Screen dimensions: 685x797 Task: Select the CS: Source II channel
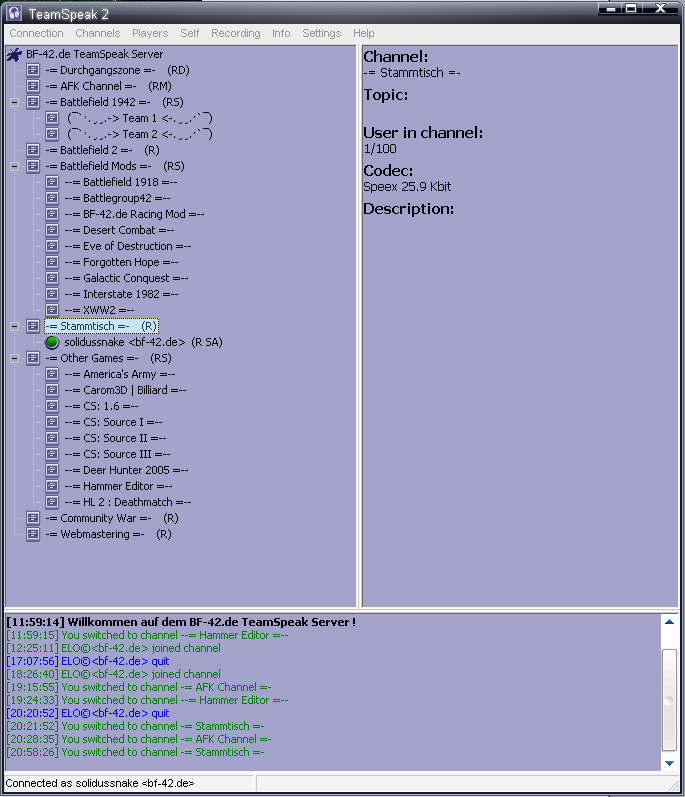pyautogui.click(x=115, y=438)
